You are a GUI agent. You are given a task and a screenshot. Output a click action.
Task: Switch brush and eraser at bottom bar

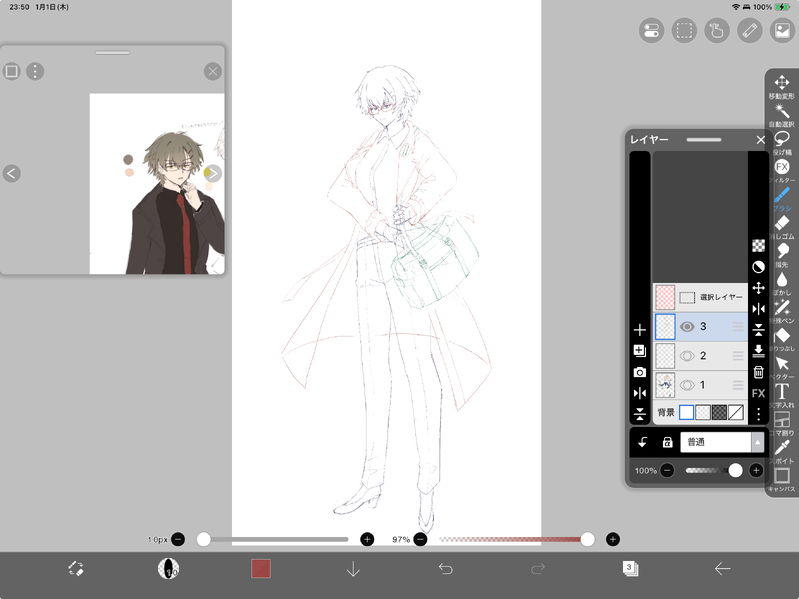click(x=76, y=568)
